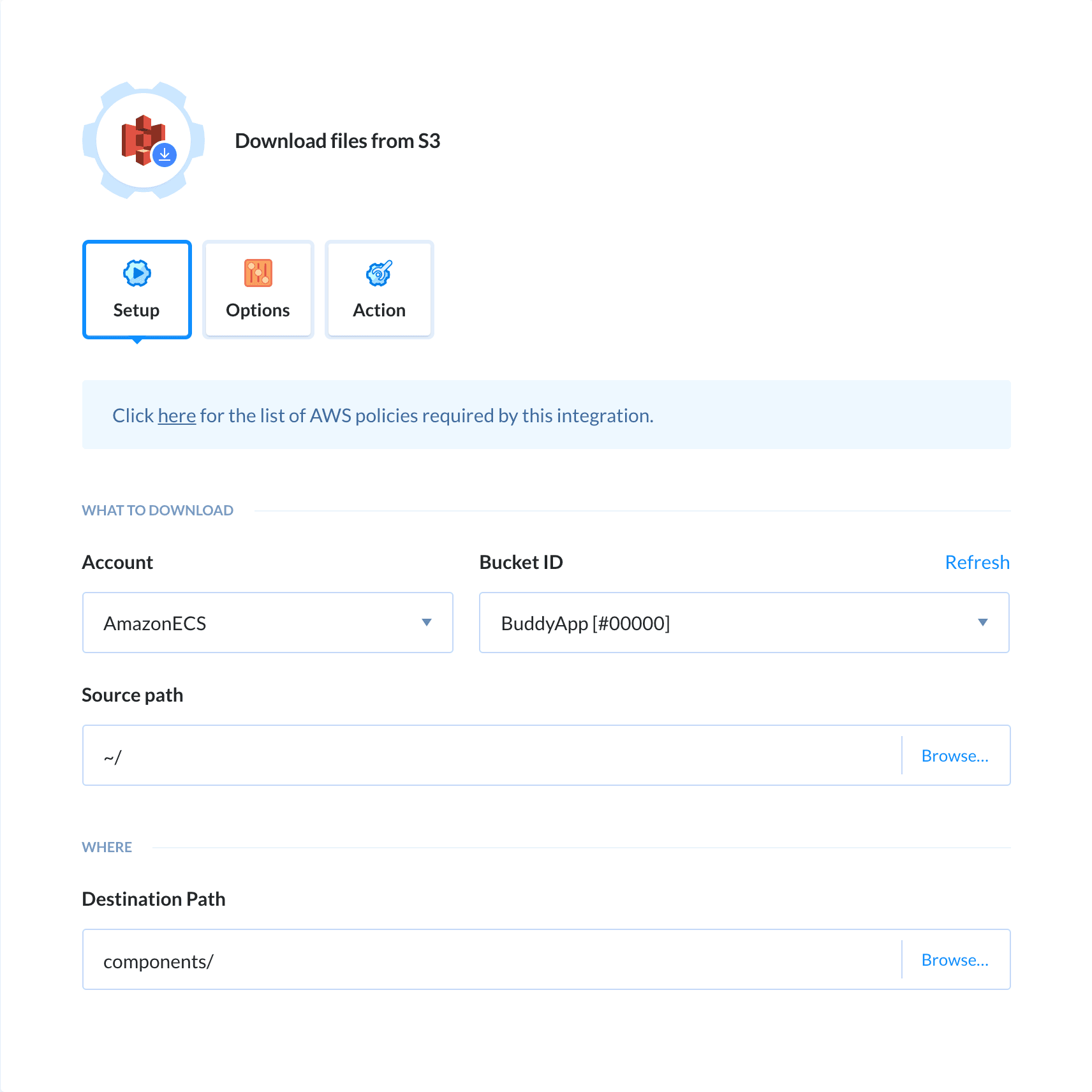Screen dimensions: 1092x1092
Task: Open the Setup tab
Action: [x=136, y=290]
